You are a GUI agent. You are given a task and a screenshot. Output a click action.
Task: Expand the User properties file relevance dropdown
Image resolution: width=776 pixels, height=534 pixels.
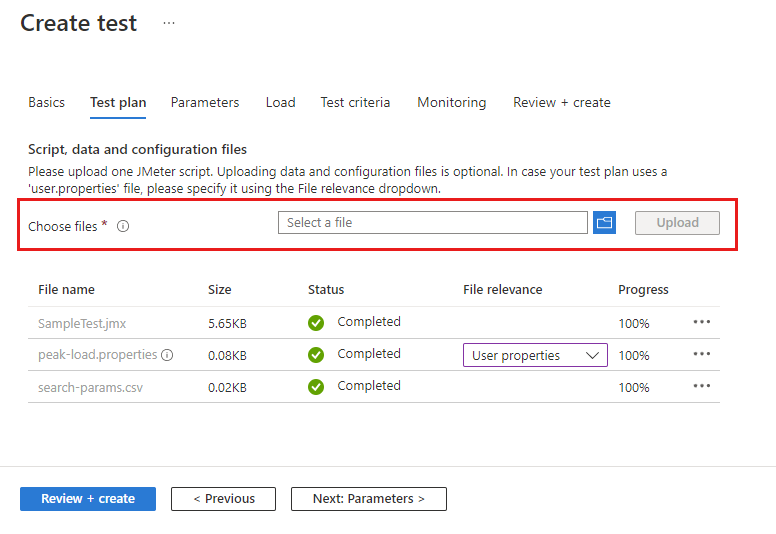(x=535, y=355)
